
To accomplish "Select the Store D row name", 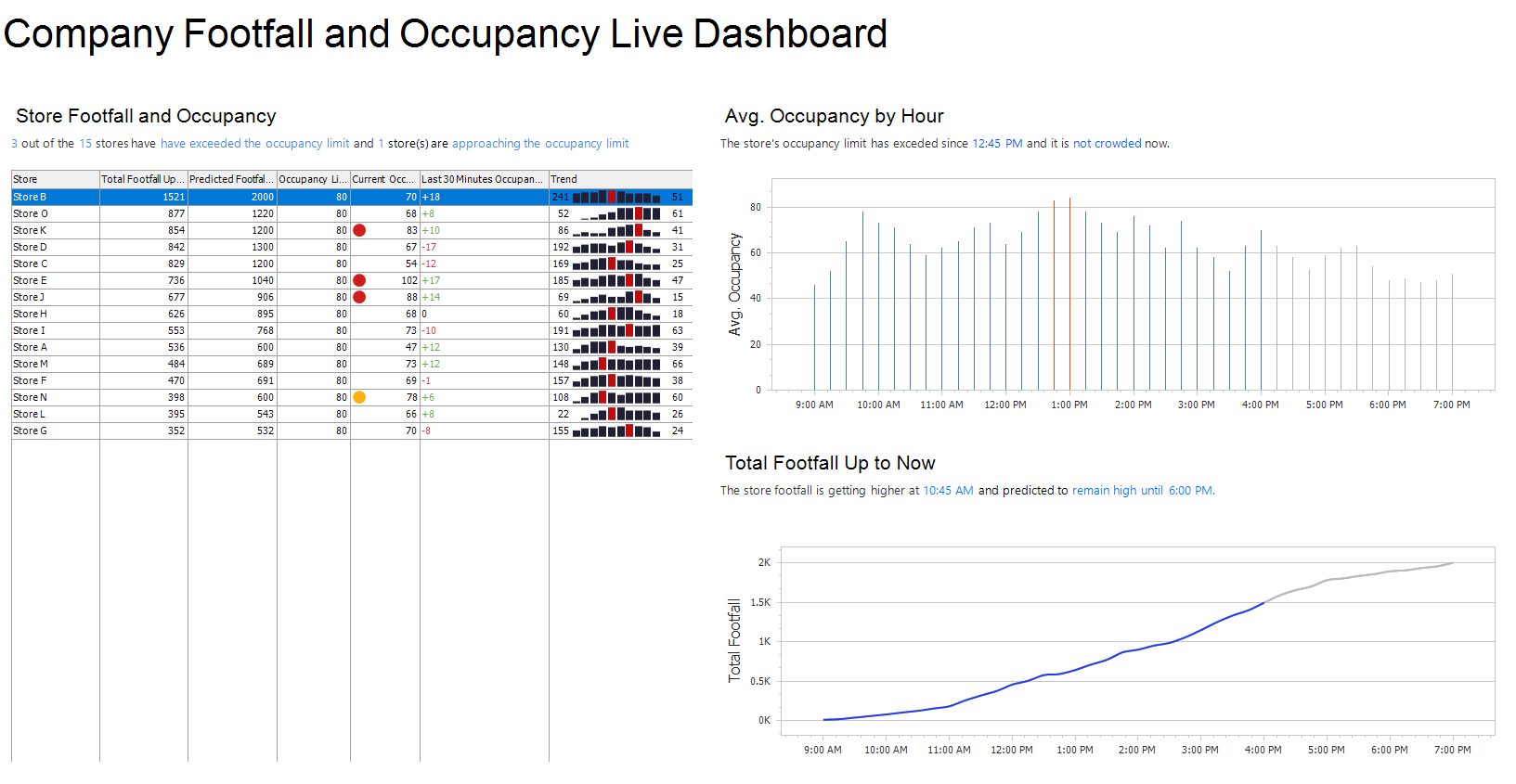I will coord(30,247).
